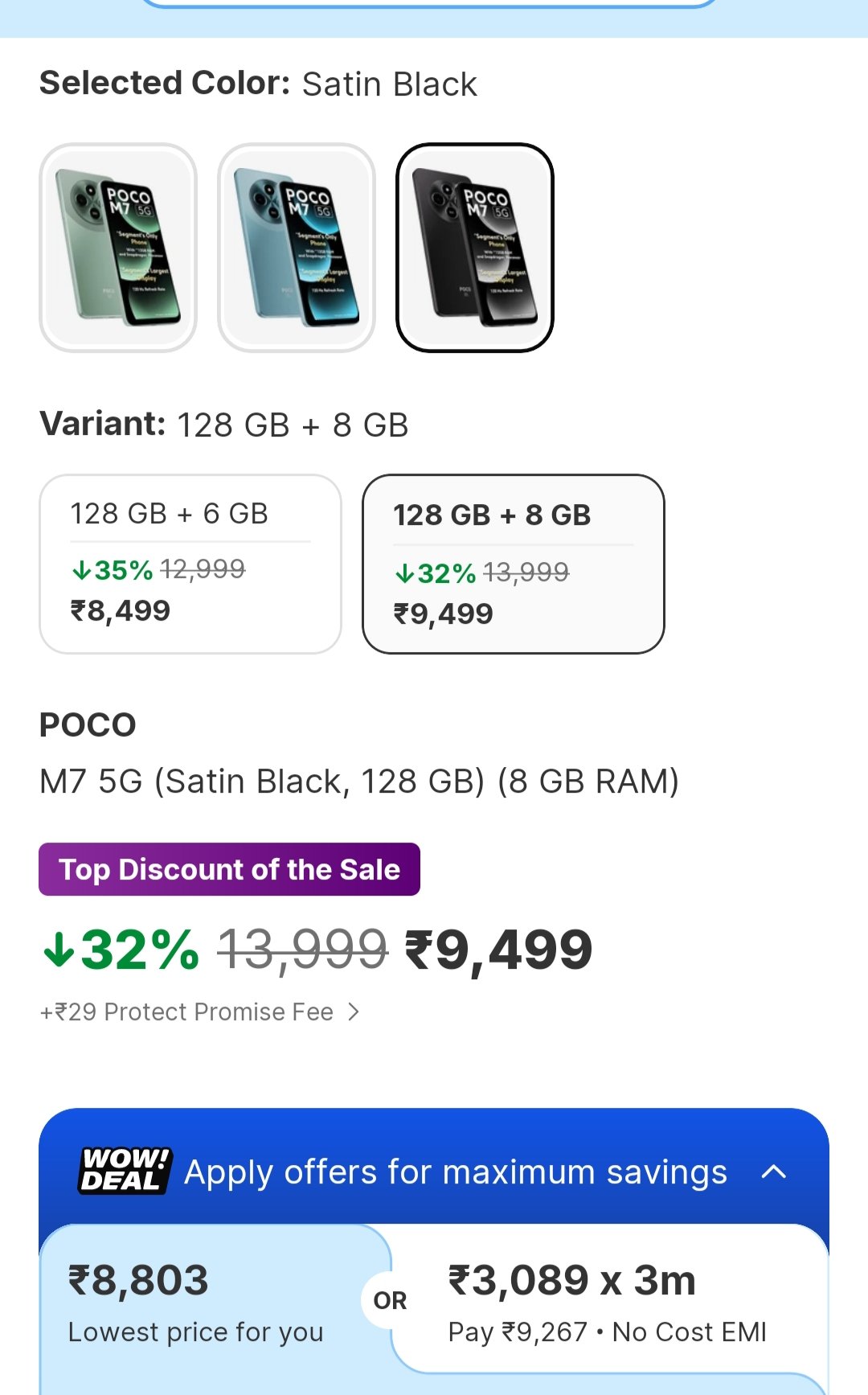The image size is (868, 1395).
Task: Select the Satin Black color thumbnail
Action: click(475, 248)
